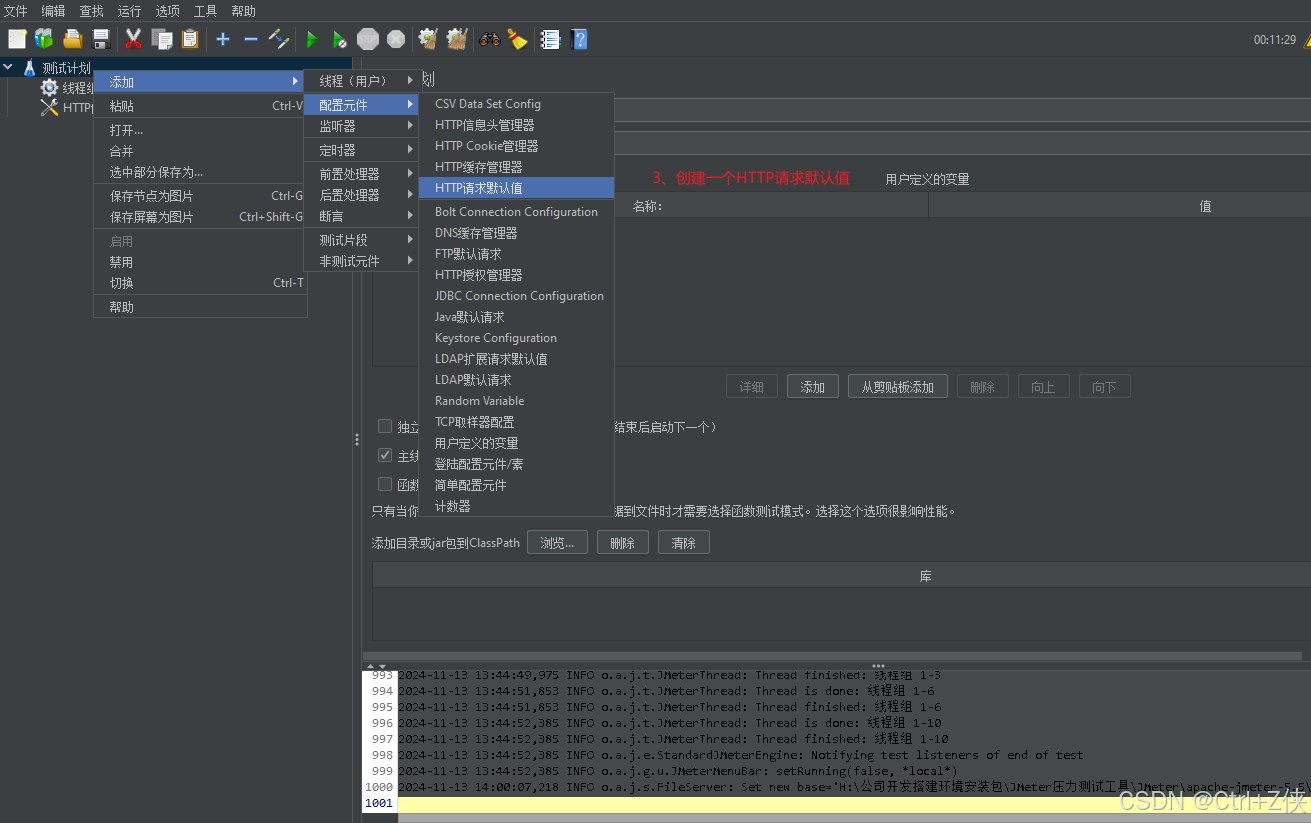This screenshot has height=823, width=1311.
Task: Open Help with question mark icon
Action: (579, 39)
